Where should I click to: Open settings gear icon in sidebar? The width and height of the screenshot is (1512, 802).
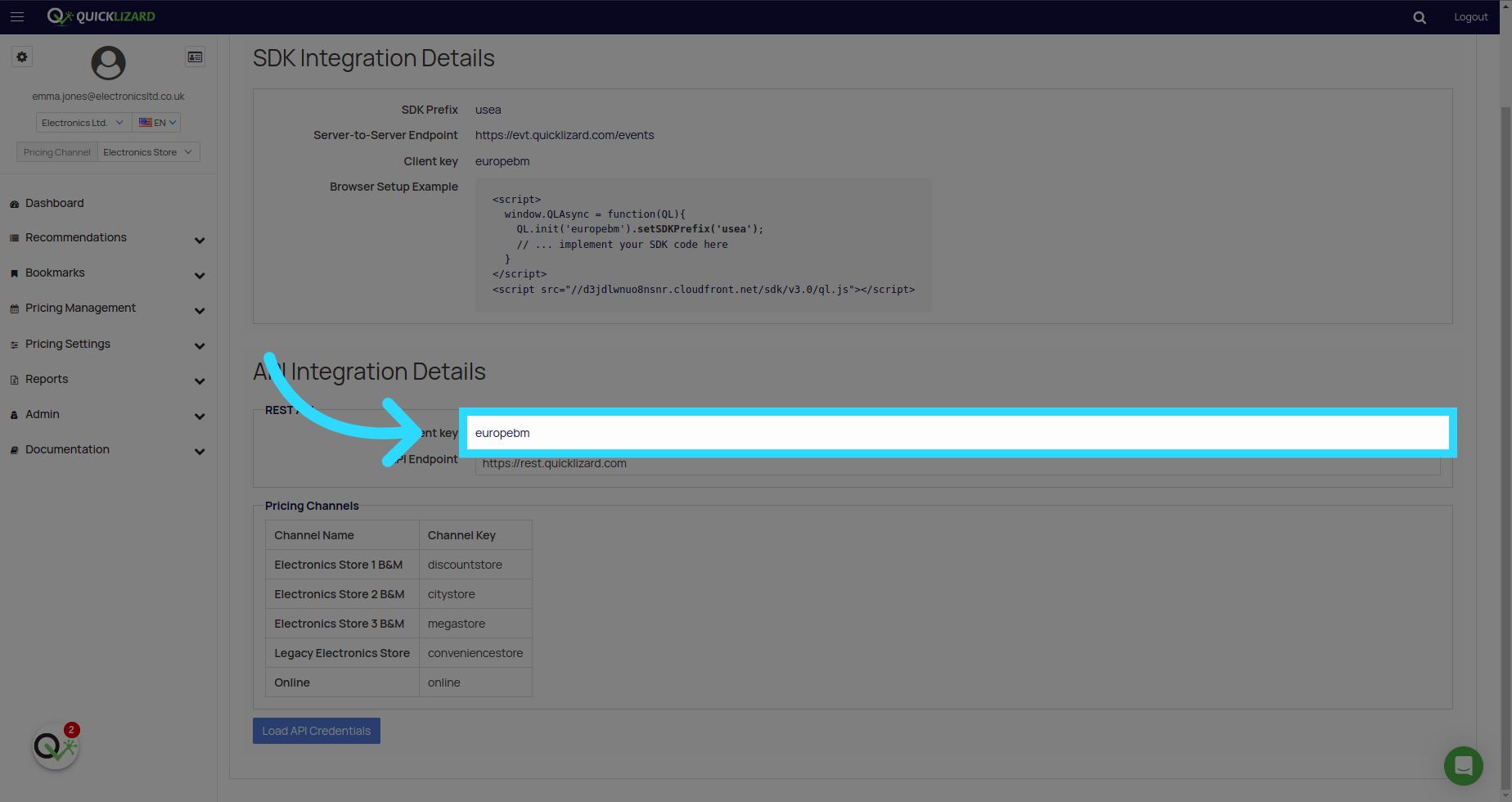(22, 57)
